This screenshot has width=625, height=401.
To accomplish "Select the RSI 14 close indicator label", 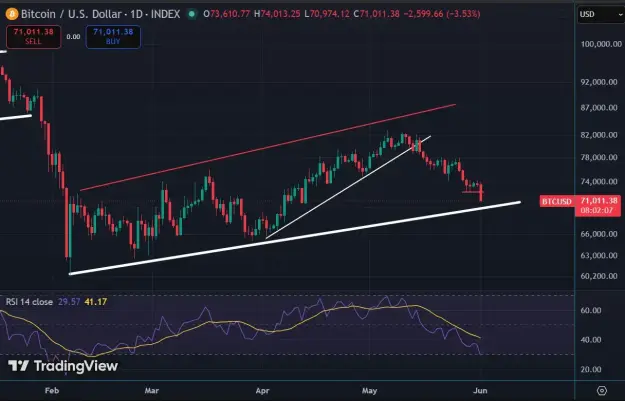I will coord(29,302).
